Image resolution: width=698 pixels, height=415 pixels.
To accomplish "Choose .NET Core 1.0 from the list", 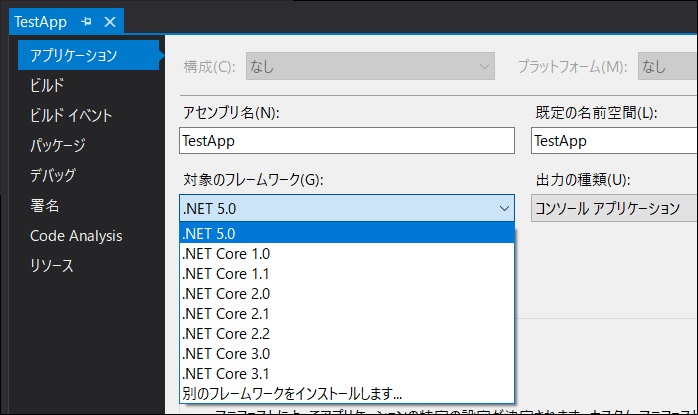I will tap(347, 253).
